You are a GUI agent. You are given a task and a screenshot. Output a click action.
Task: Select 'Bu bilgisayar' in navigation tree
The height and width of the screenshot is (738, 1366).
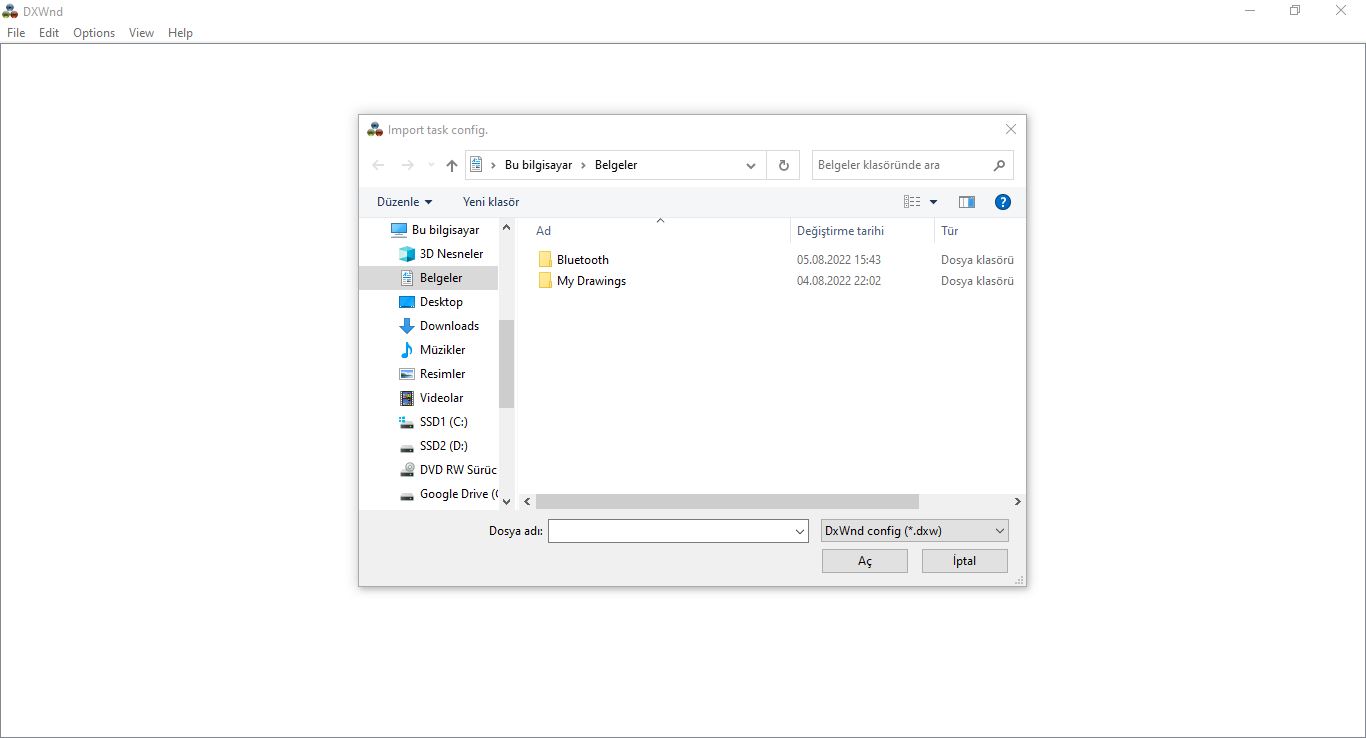coord(445,230)
